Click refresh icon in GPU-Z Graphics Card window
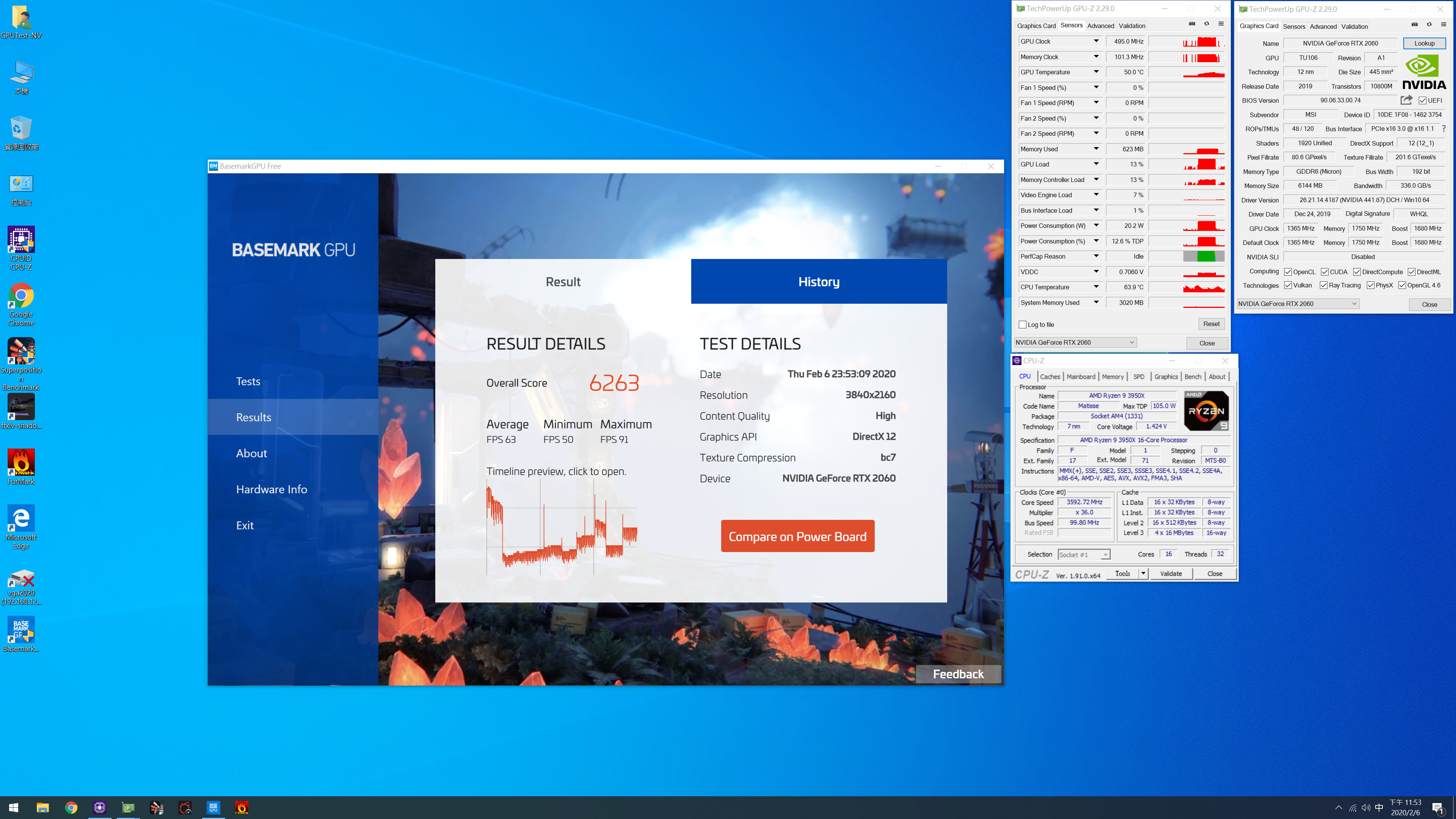The height and width of the screenshot is (819, 1456). pos(1429,24)
